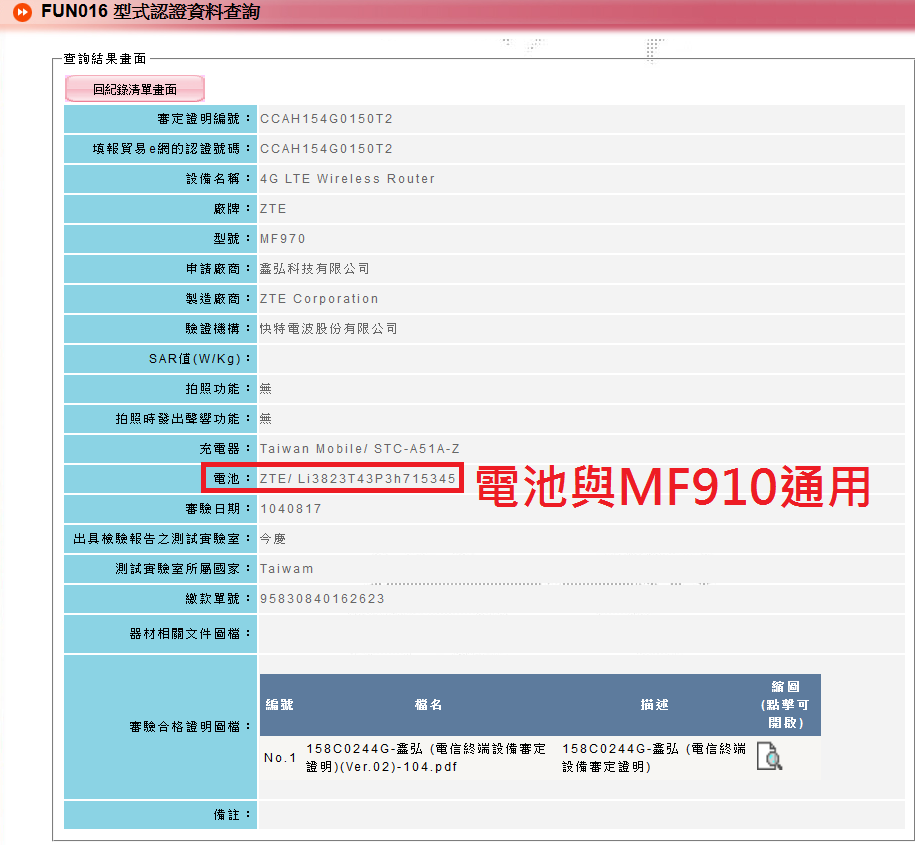Click the 拍照功能 value 無
Image resolution: width=915 pixels, height=845 pixels.
[266, 389]
